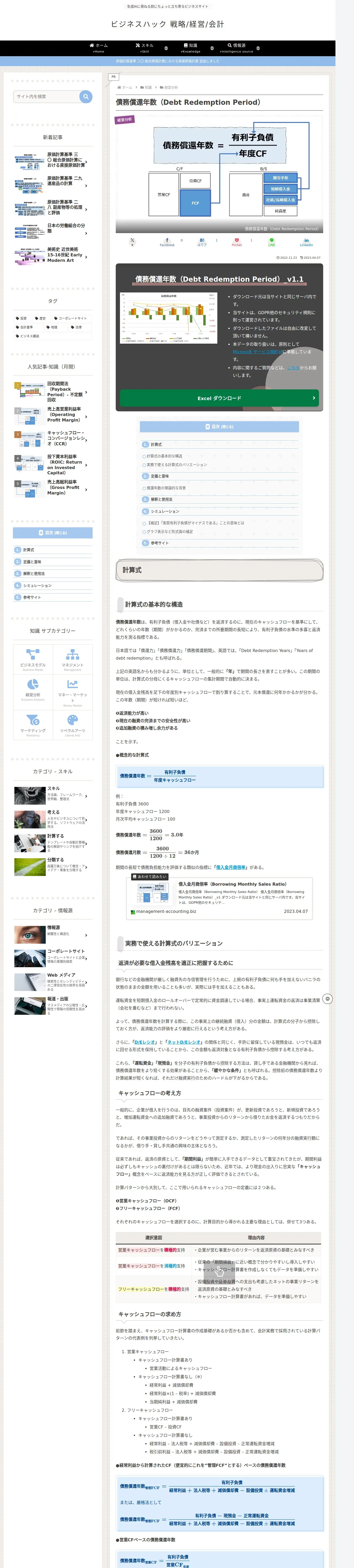Click the ホーム breadcrumb icon link

tap(125, 88)
